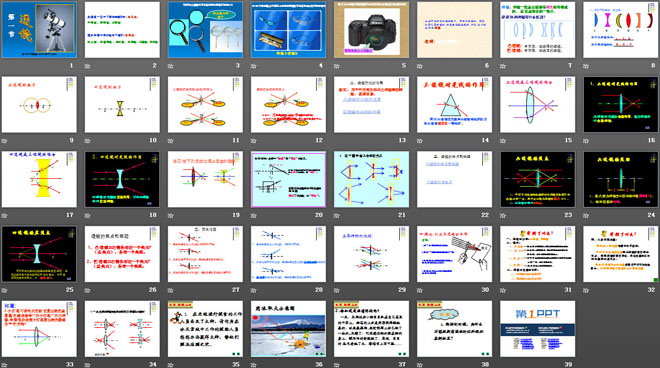Click the animation star icon under slide 12
Image resolution: width=660 pixels, height=368 pixels.
pos(254,141)
